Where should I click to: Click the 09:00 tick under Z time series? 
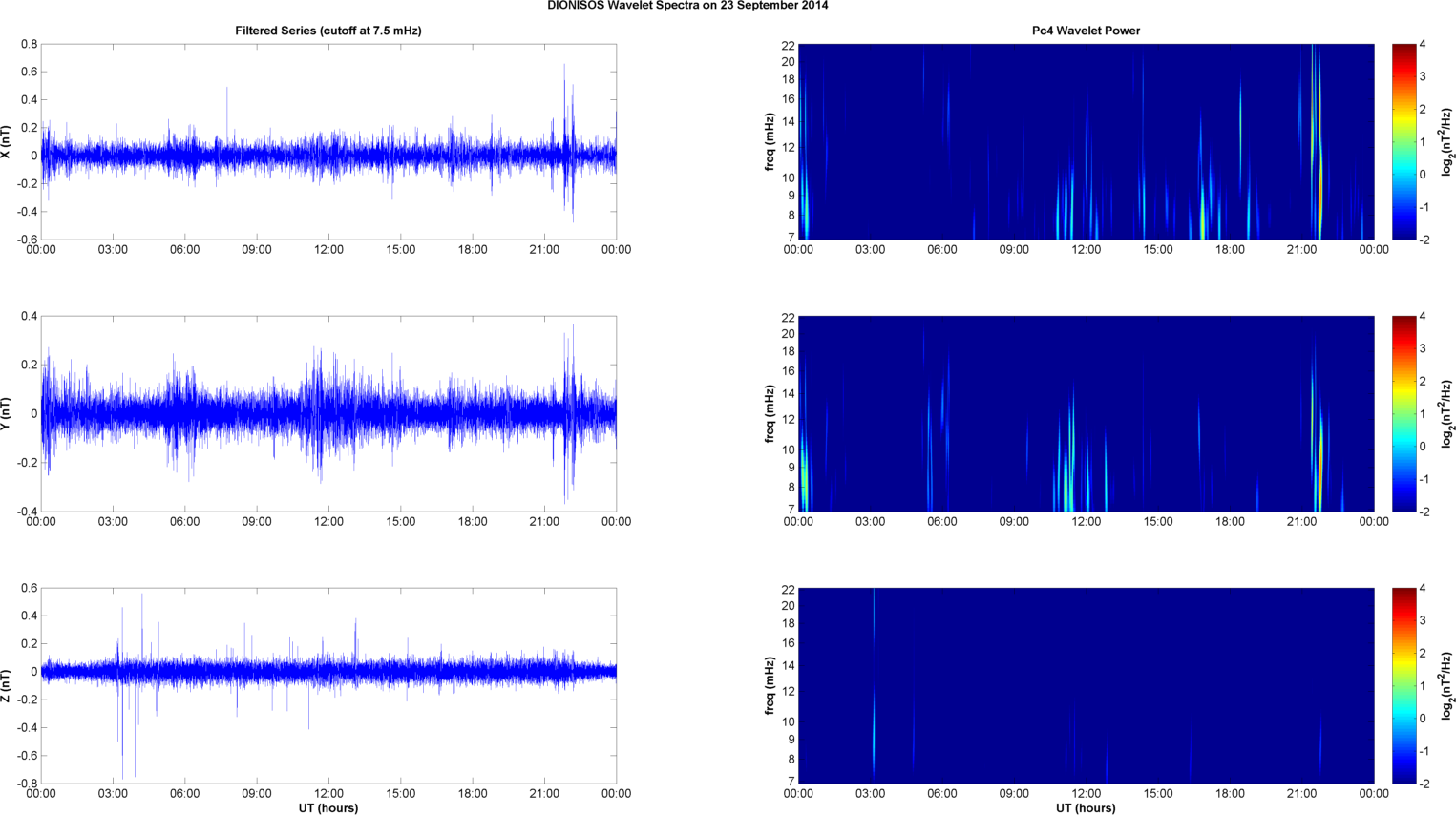pyautogui.click(x=256, y=794)
